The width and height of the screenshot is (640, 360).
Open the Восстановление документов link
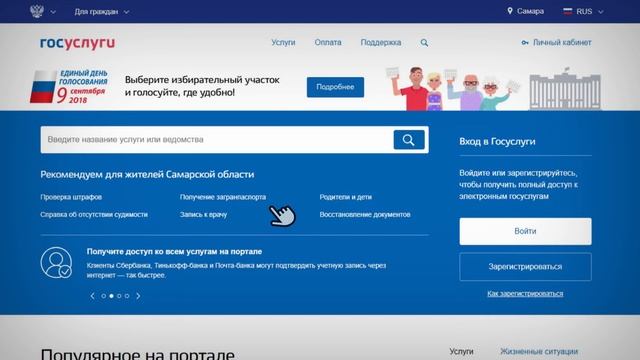coord(365,215)
